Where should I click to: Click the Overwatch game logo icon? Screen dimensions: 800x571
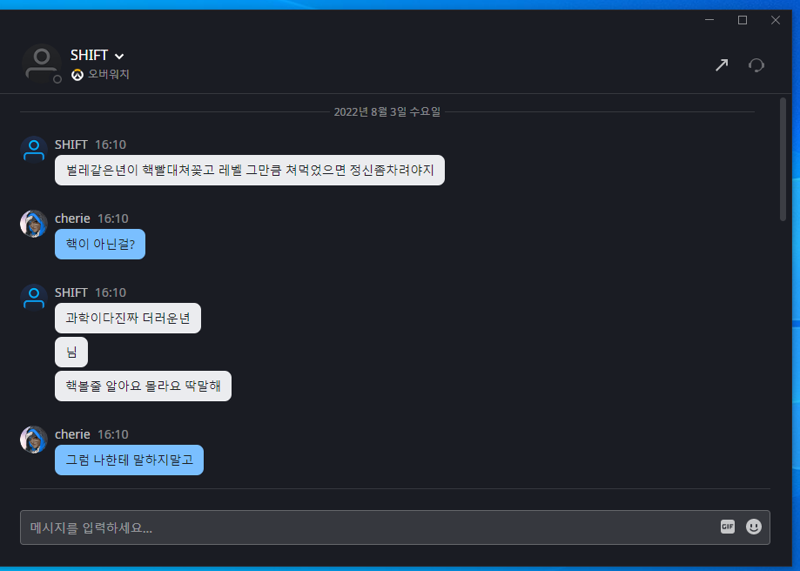[x=77, y=75]
